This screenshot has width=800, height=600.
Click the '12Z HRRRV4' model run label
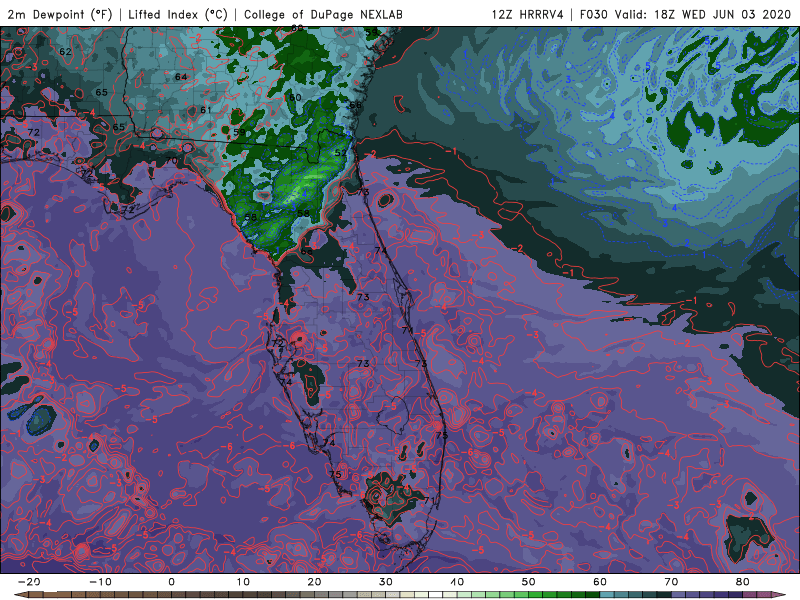[528, 15]
